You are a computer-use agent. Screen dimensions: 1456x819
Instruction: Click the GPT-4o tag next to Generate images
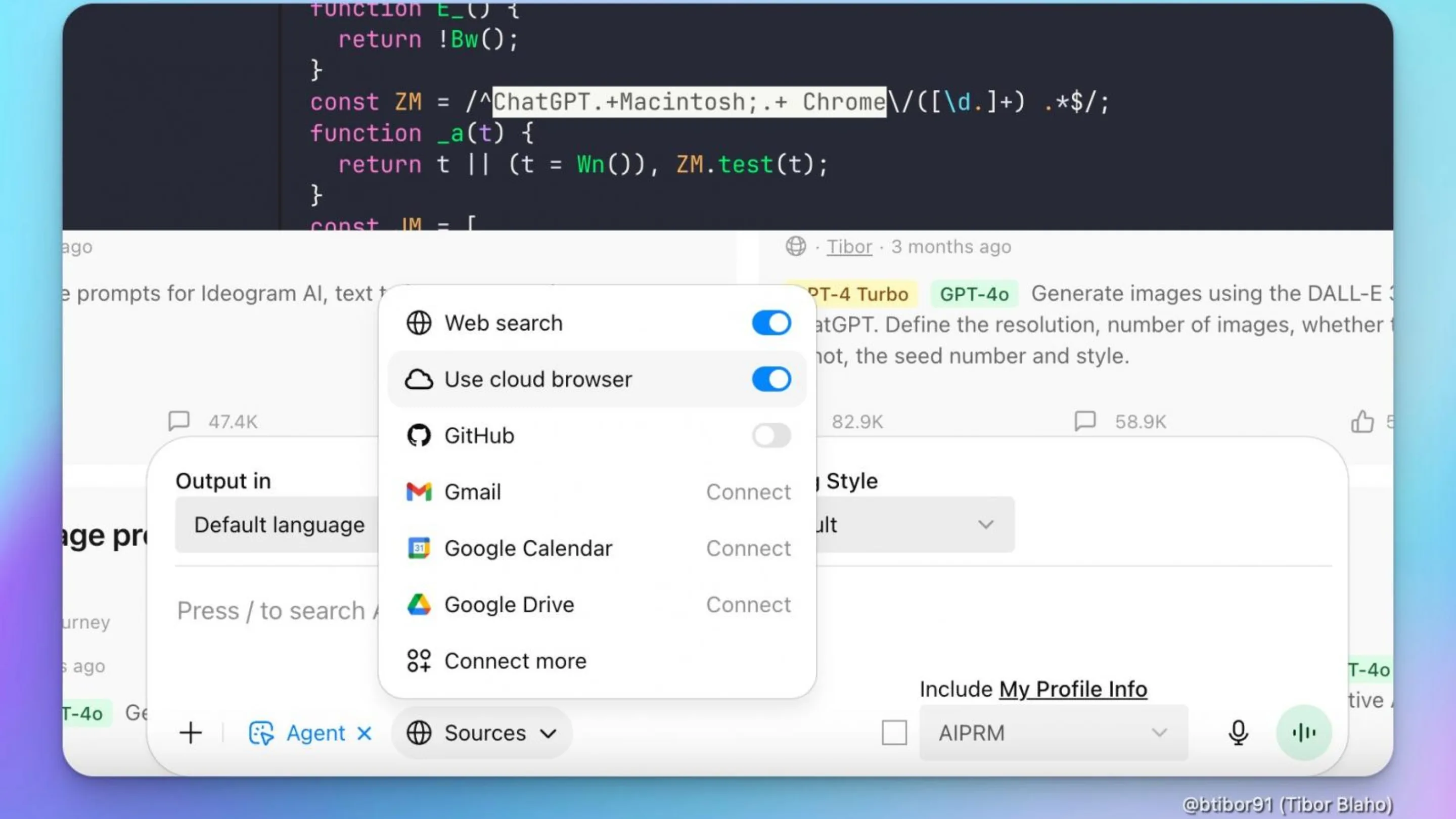pyautogui.click(x=974, y=293)
